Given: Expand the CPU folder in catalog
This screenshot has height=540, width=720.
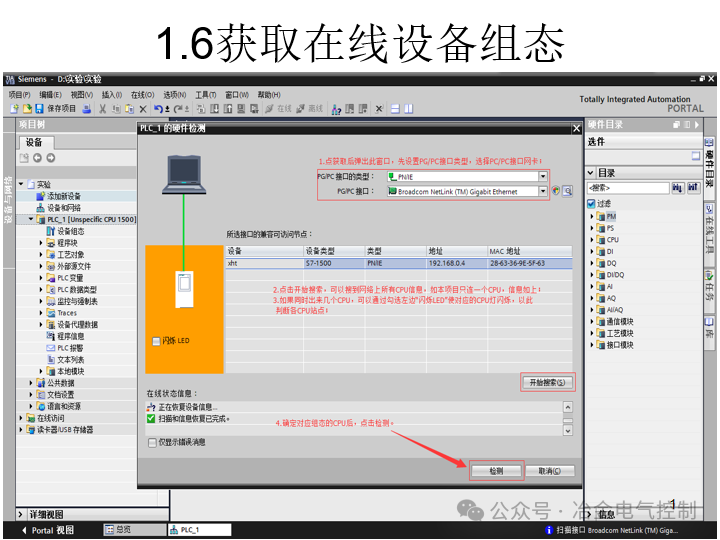Looking at the screenshot, I should pos(592,240).
